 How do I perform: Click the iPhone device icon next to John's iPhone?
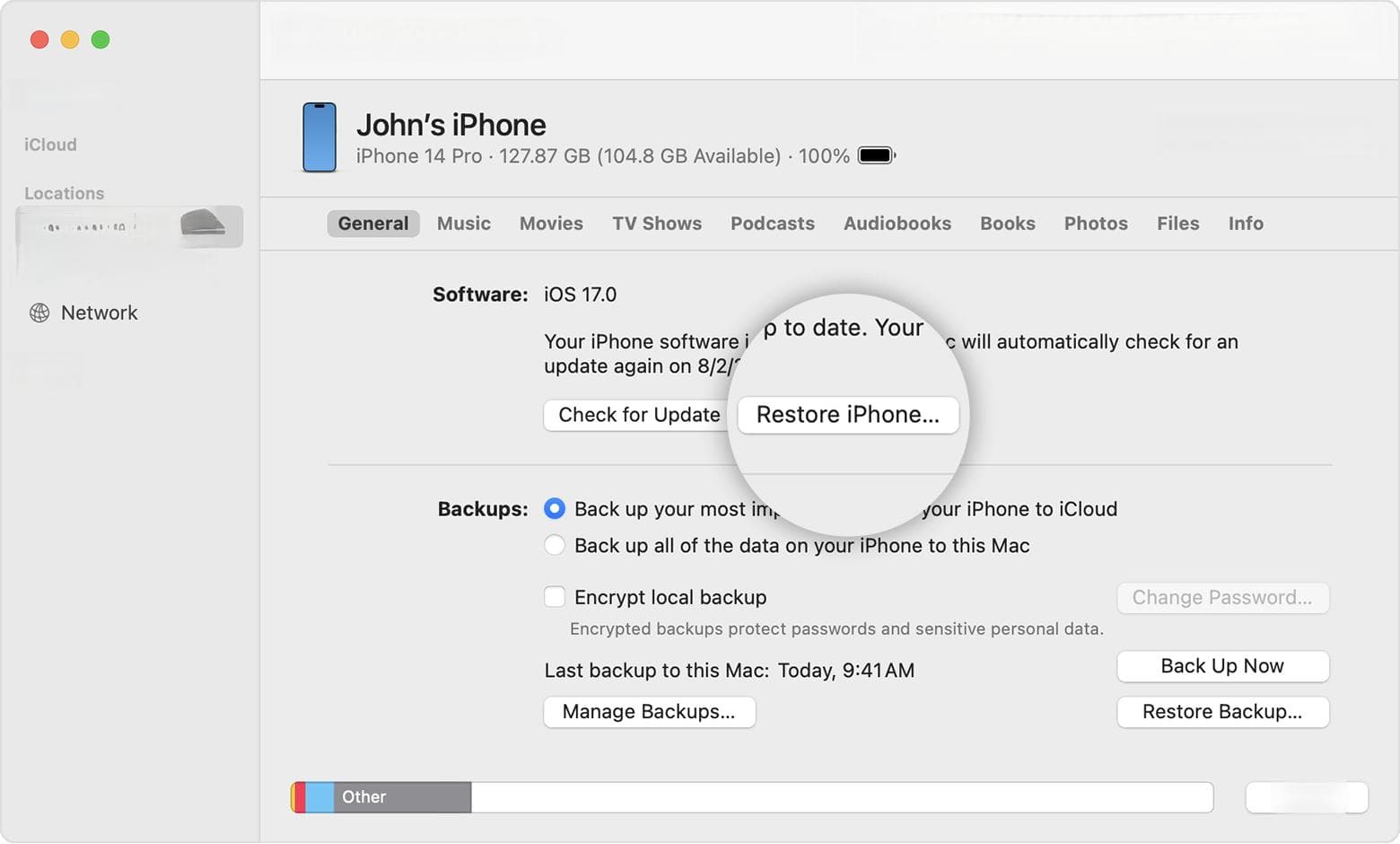tap(319, 137)
